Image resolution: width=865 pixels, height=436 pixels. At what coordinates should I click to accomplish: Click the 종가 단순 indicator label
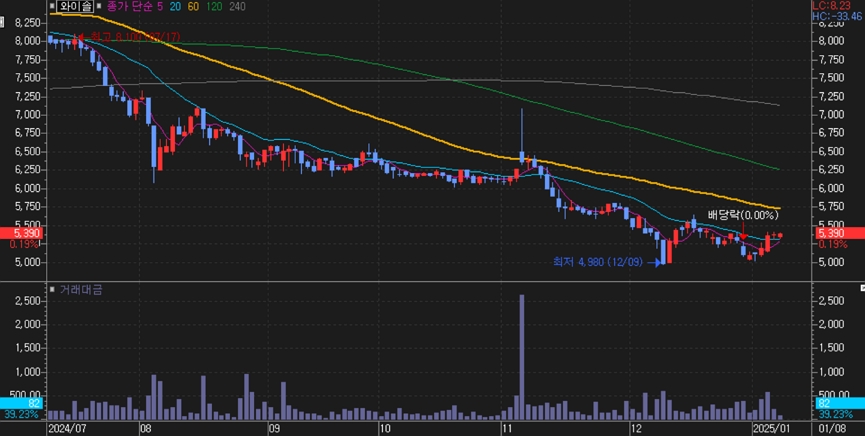pos(130,7)
